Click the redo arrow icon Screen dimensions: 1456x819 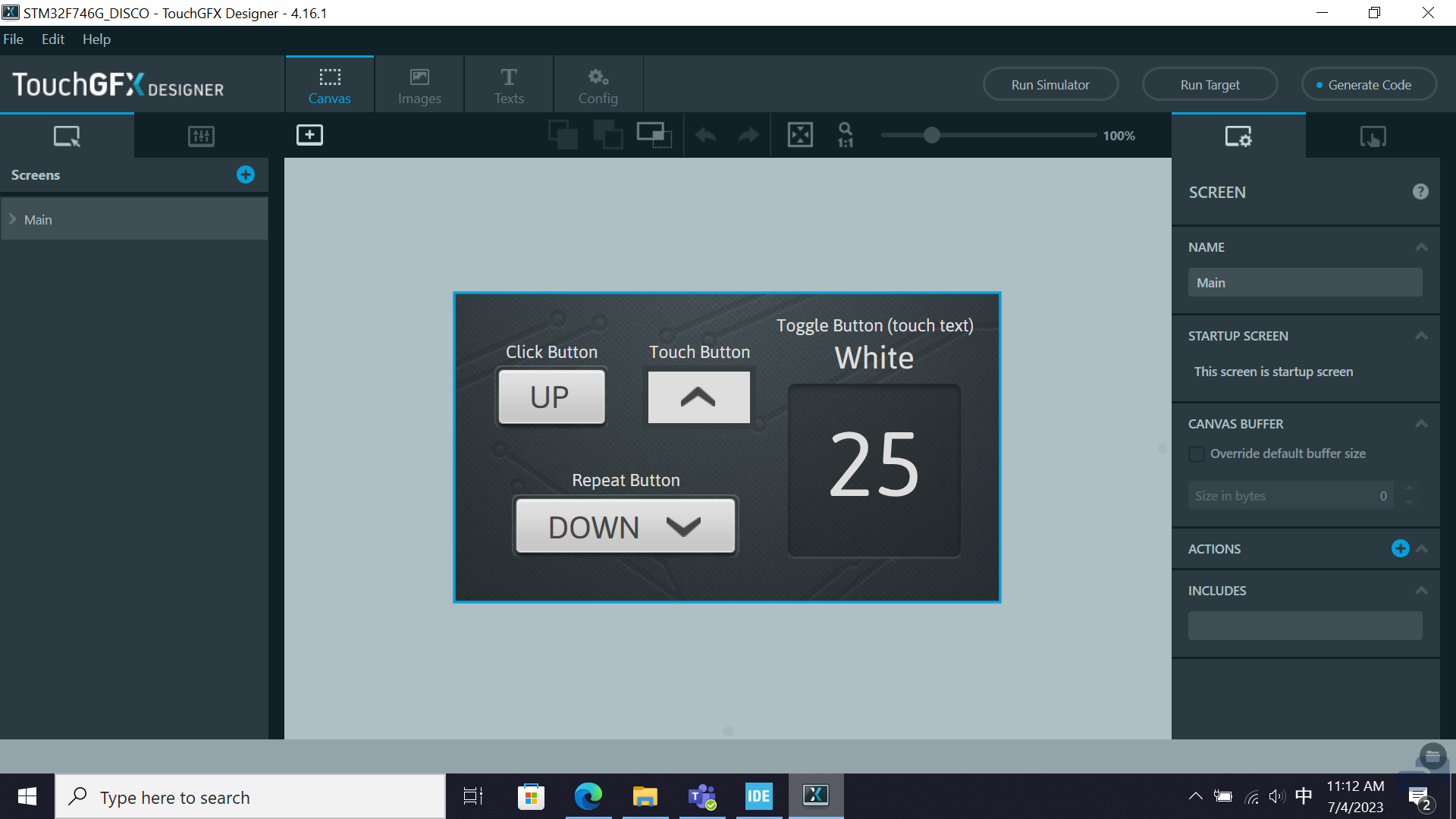pyautogui.click(x=748, y=135)
